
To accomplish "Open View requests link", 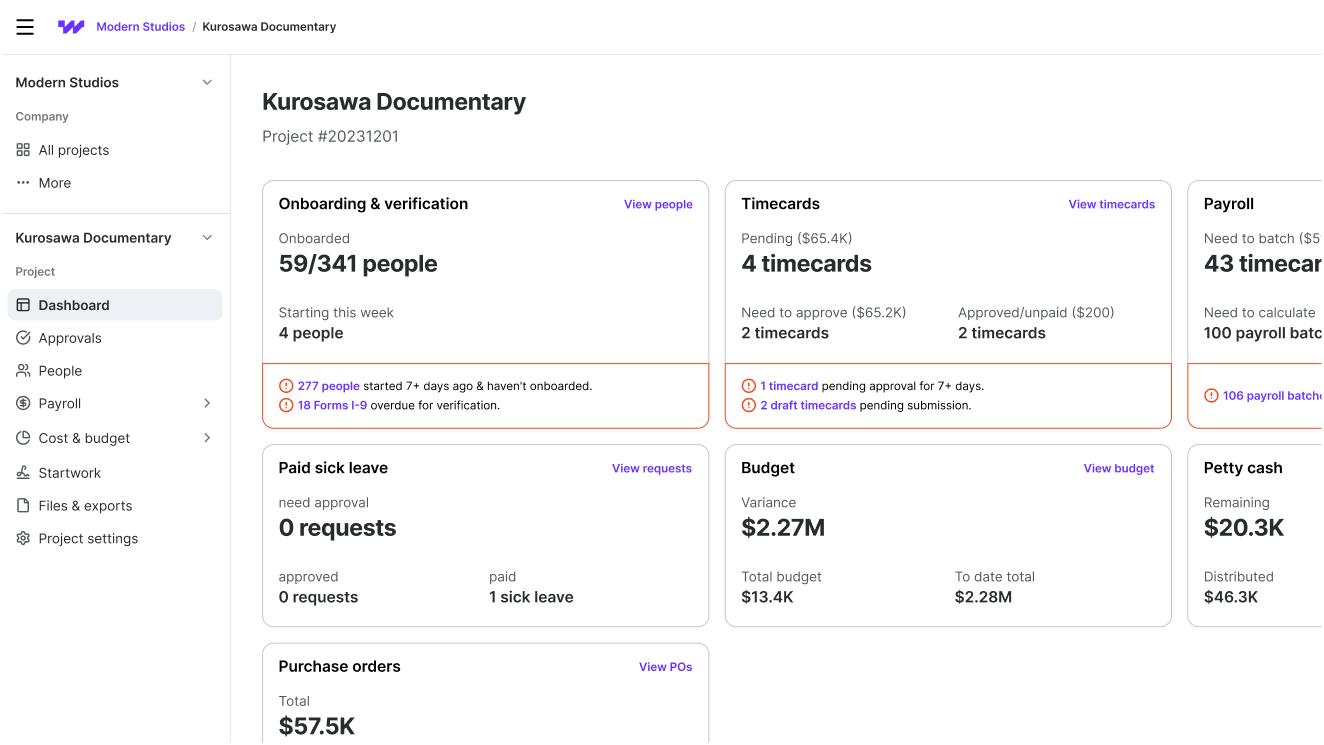I will 652,468.
